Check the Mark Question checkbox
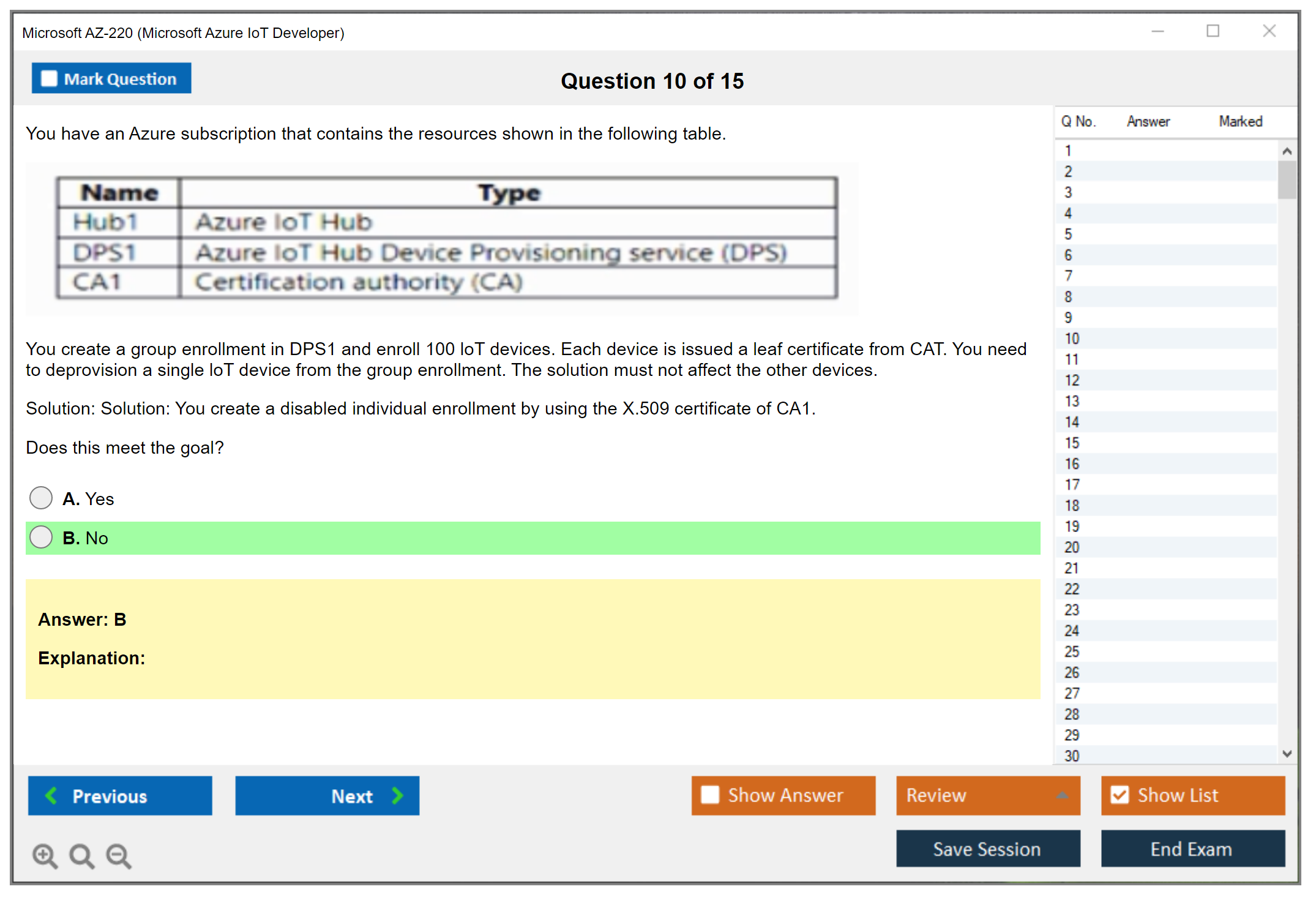 (x=49, y=79)
